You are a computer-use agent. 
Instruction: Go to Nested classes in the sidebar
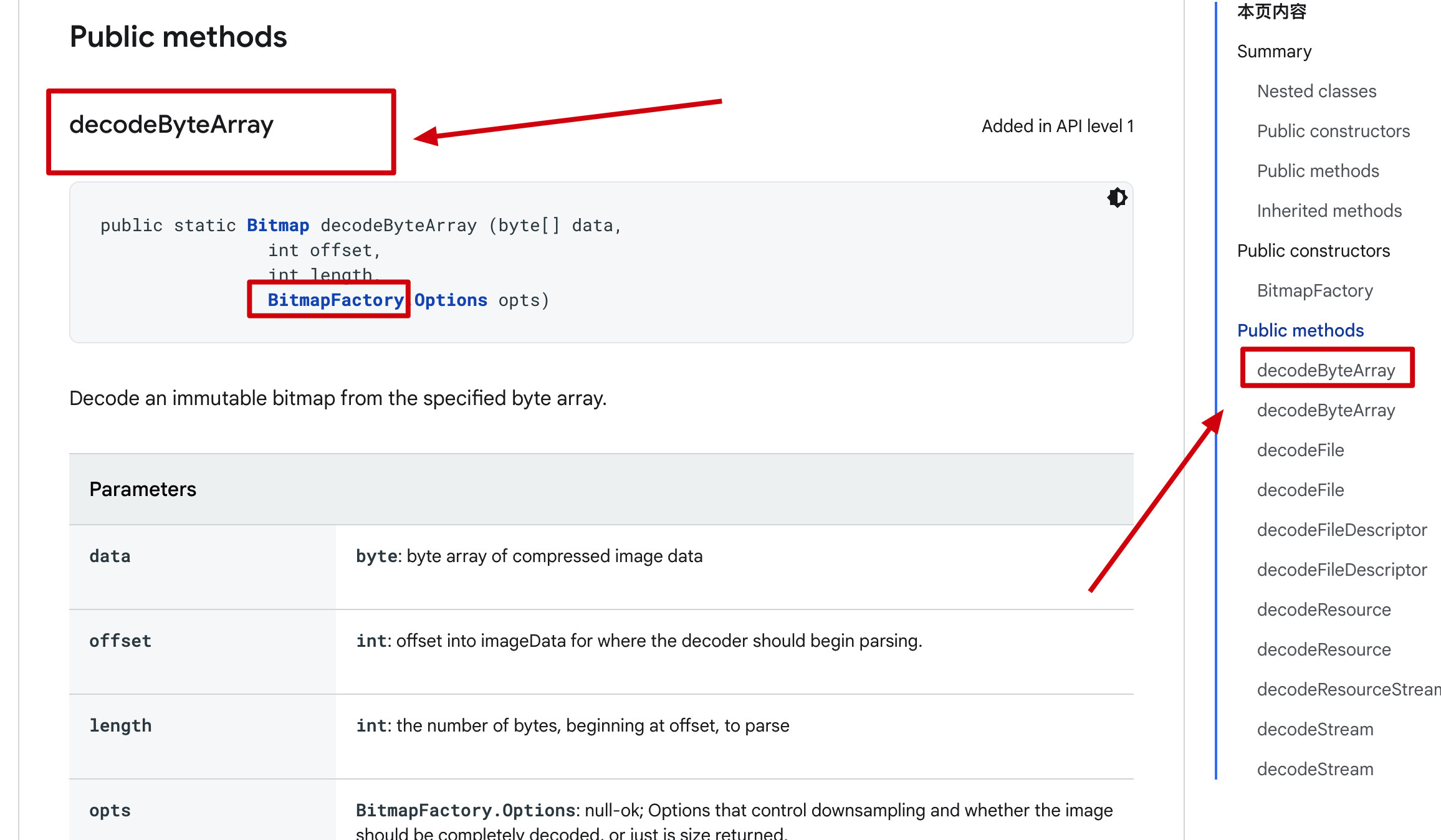click(1316, 91)
